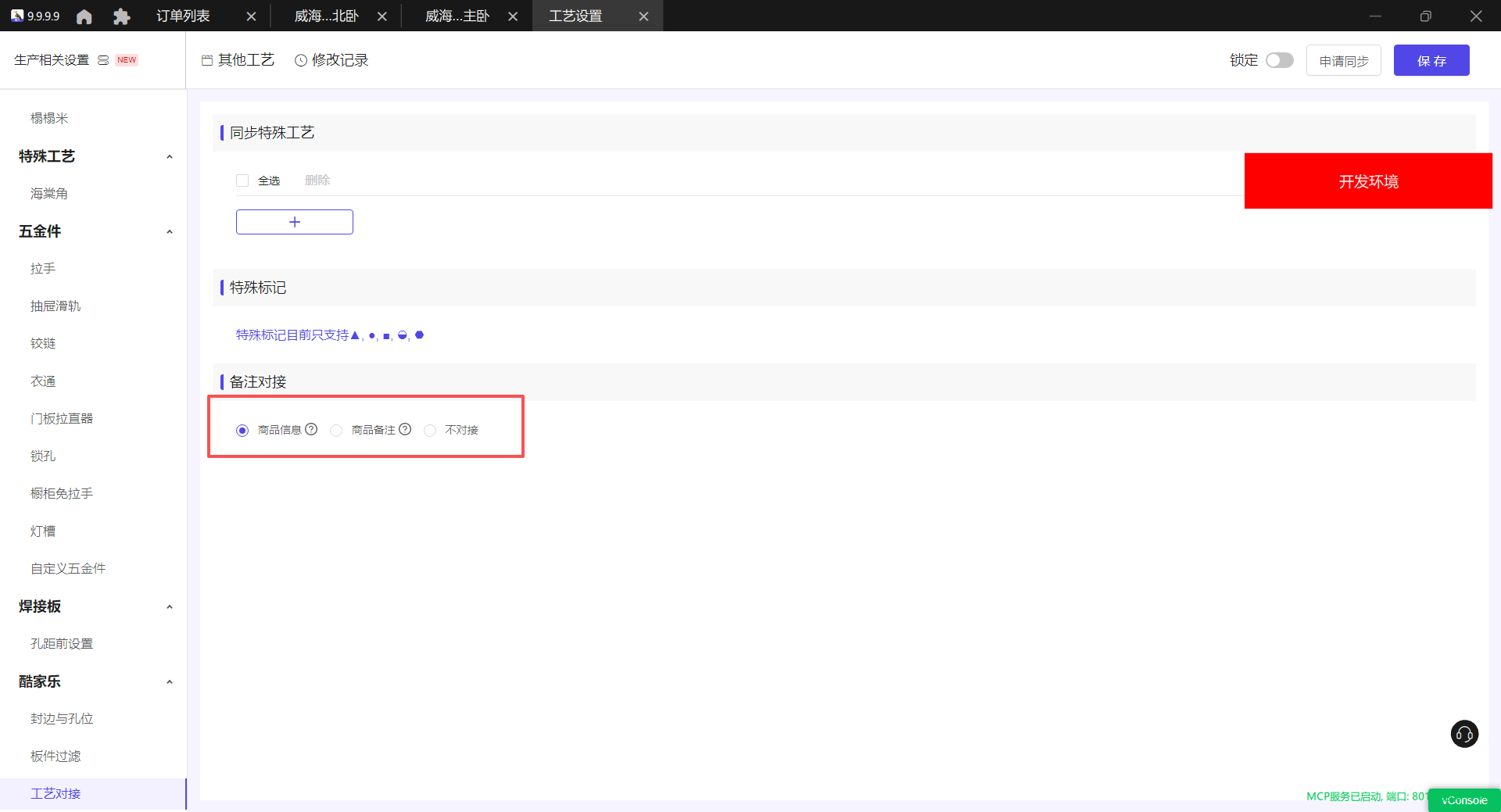The image size is (1501, 812).
Task: Open 修改记录 history
Action: point(331,60)
